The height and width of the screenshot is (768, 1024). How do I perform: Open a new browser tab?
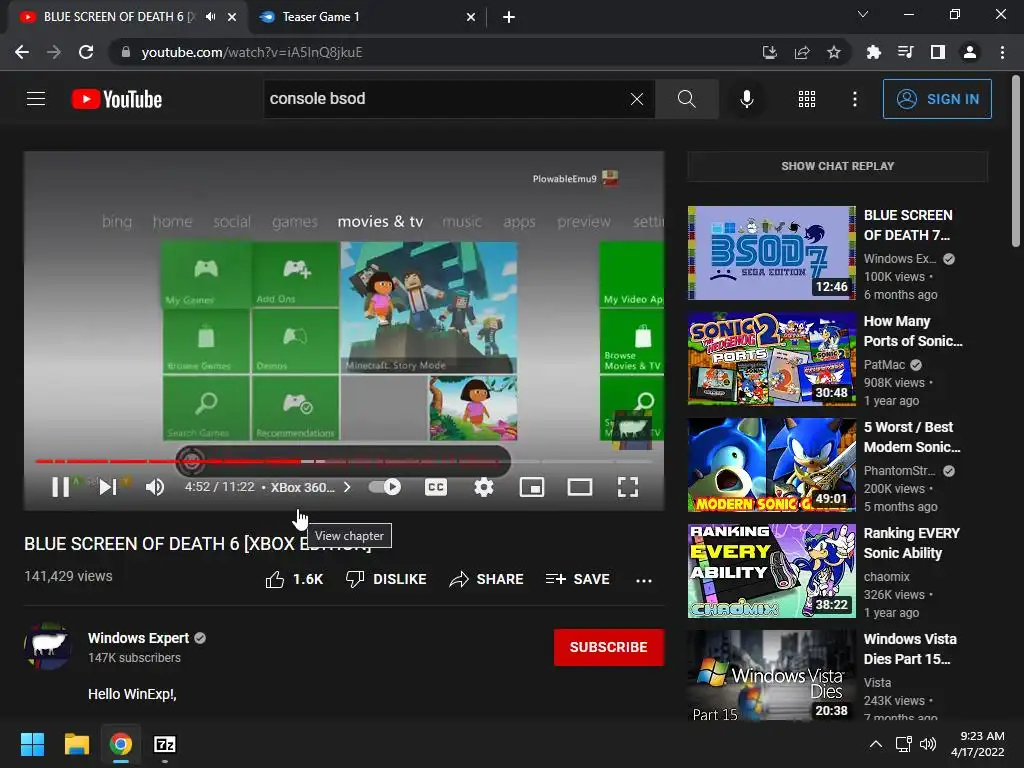[509, 17]
